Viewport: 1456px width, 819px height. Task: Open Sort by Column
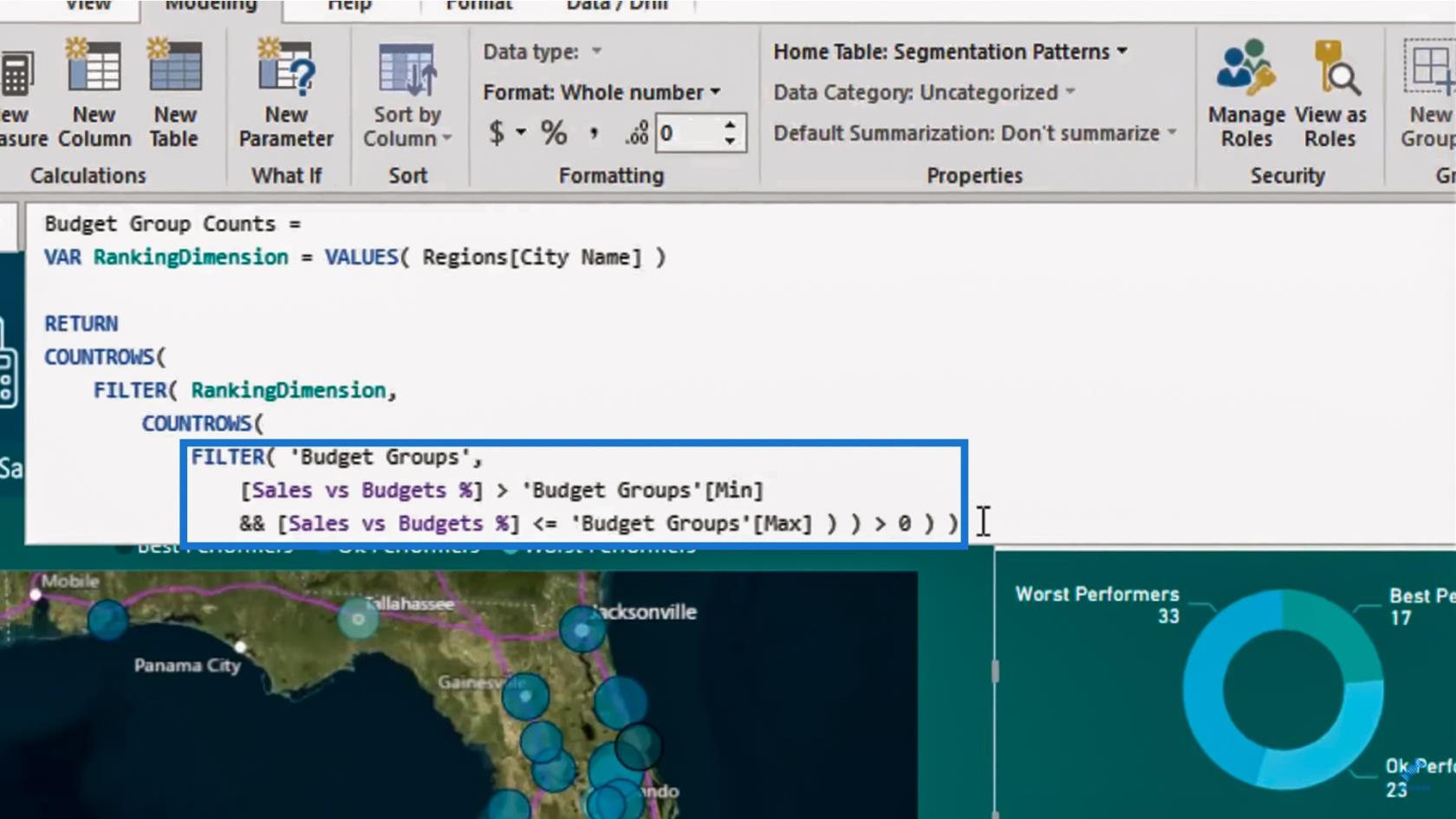[406, 95]
